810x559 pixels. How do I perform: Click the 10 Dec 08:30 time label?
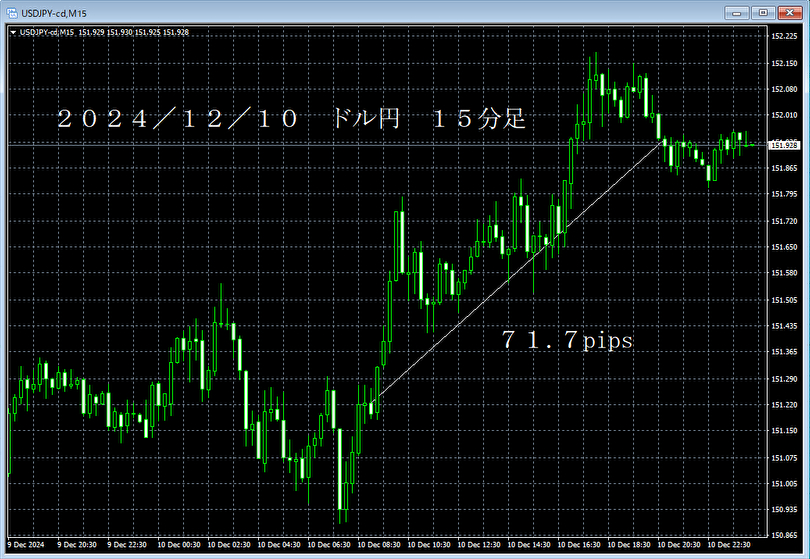(379, 545)
